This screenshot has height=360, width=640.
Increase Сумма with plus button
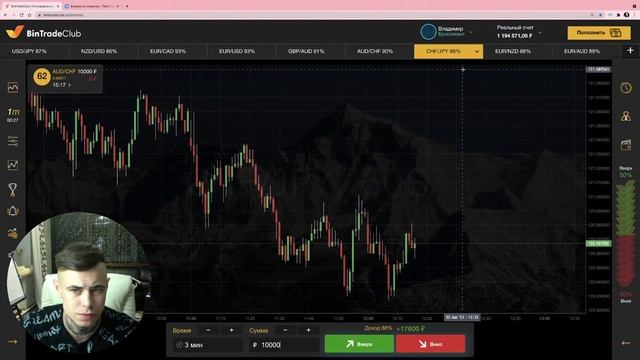pyautogui.click(x=309, y=330)
